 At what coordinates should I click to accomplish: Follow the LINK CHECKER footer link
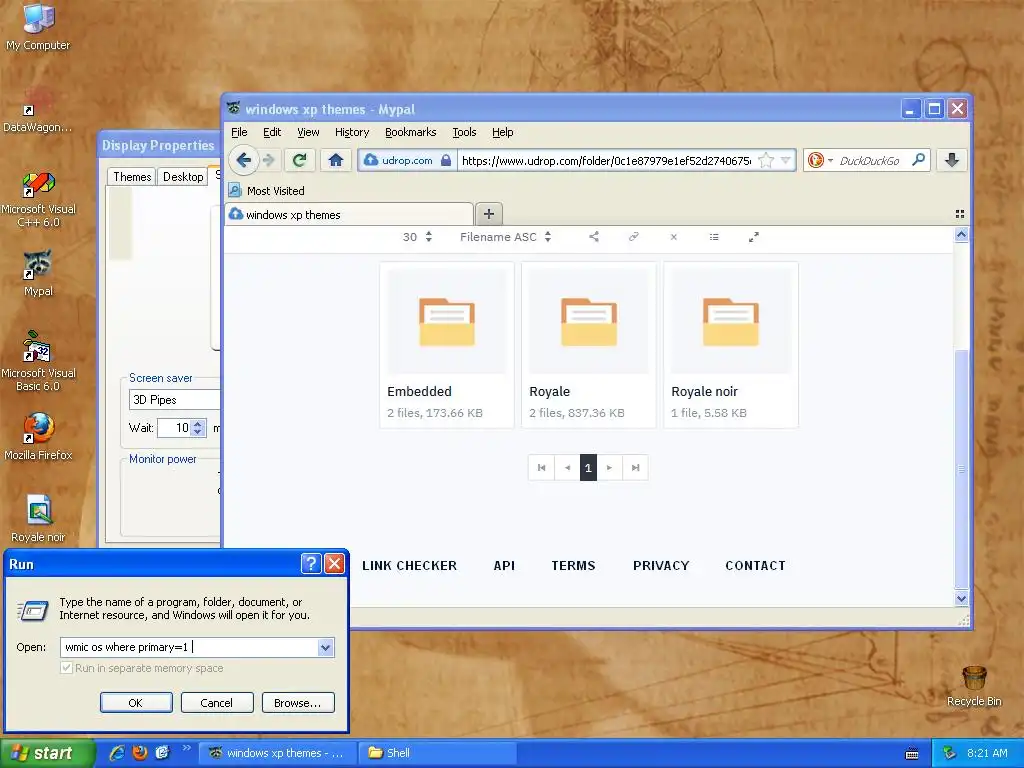pyautogui.click(x=409, y=566)
